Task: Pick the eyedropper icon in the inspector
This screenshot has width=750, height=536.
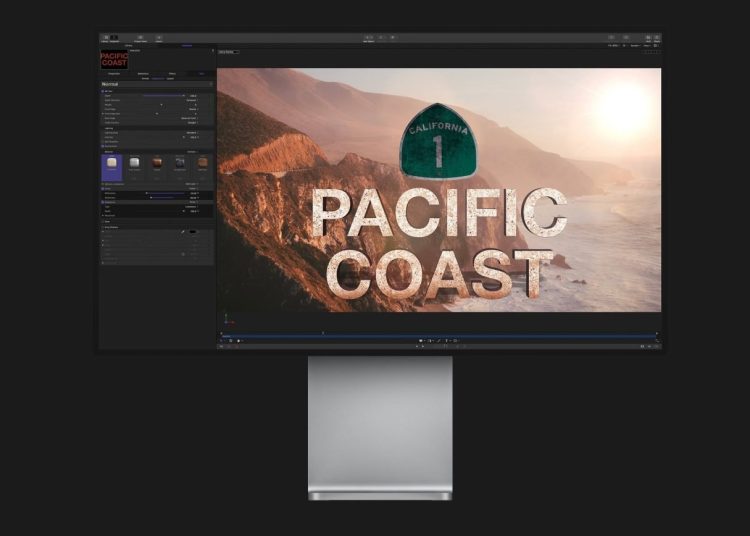Action: point(182,231)
